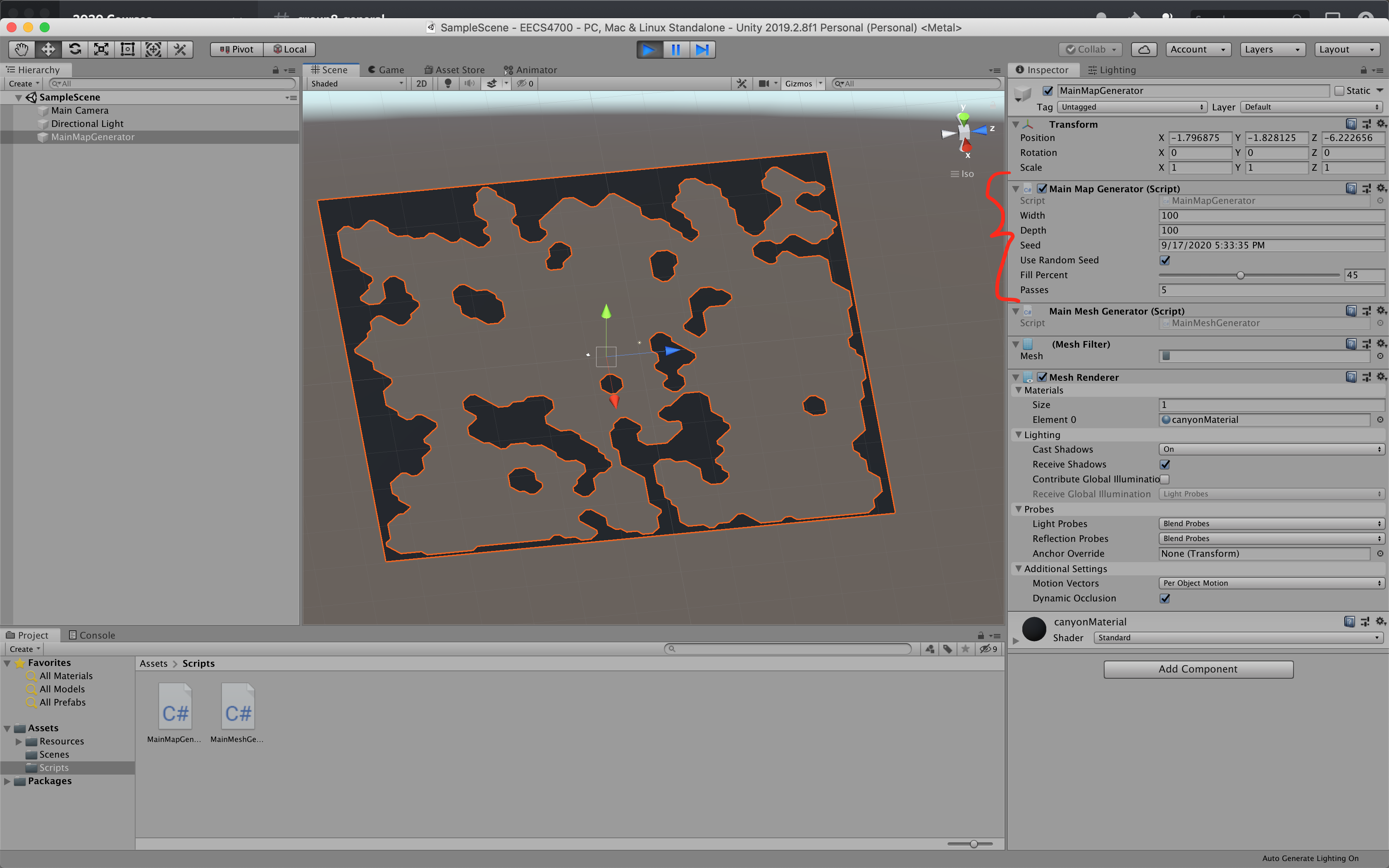
Task: Open the Account menu
Action: click(1198, 49)
